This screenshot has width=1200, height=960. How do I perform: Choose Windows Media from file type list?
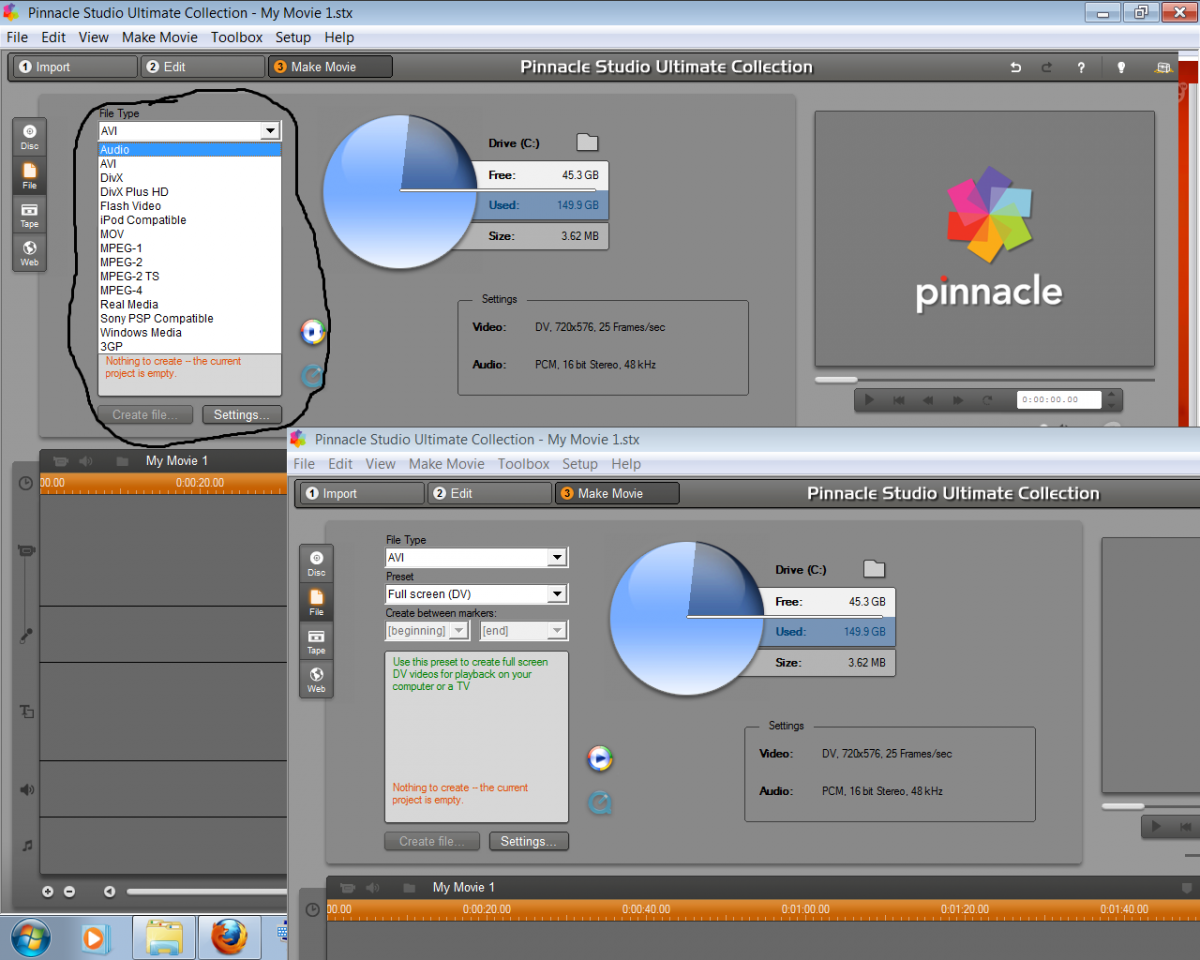(190, 332)
